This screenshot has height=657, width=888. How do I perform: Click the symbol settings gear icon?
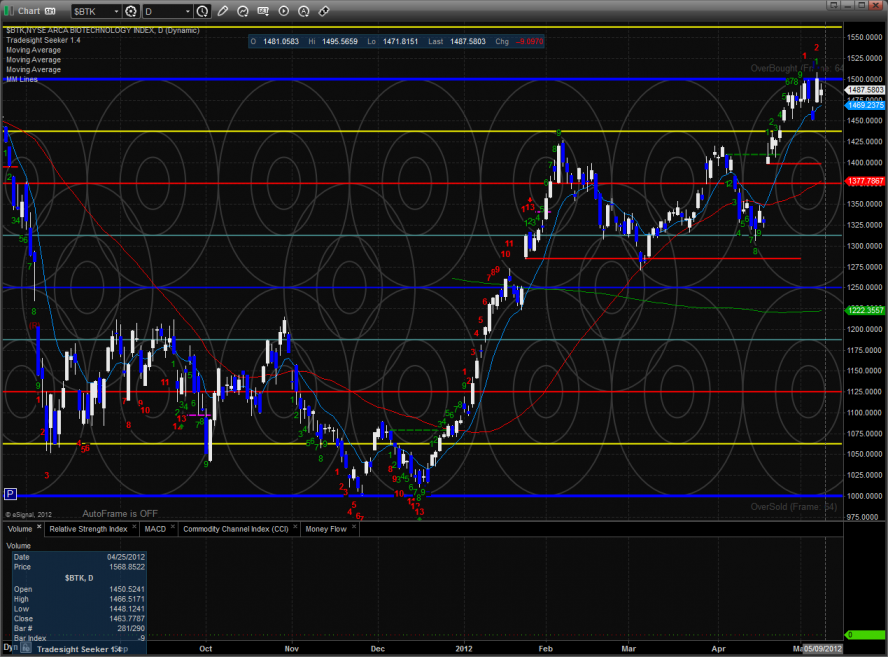point(131,11)
